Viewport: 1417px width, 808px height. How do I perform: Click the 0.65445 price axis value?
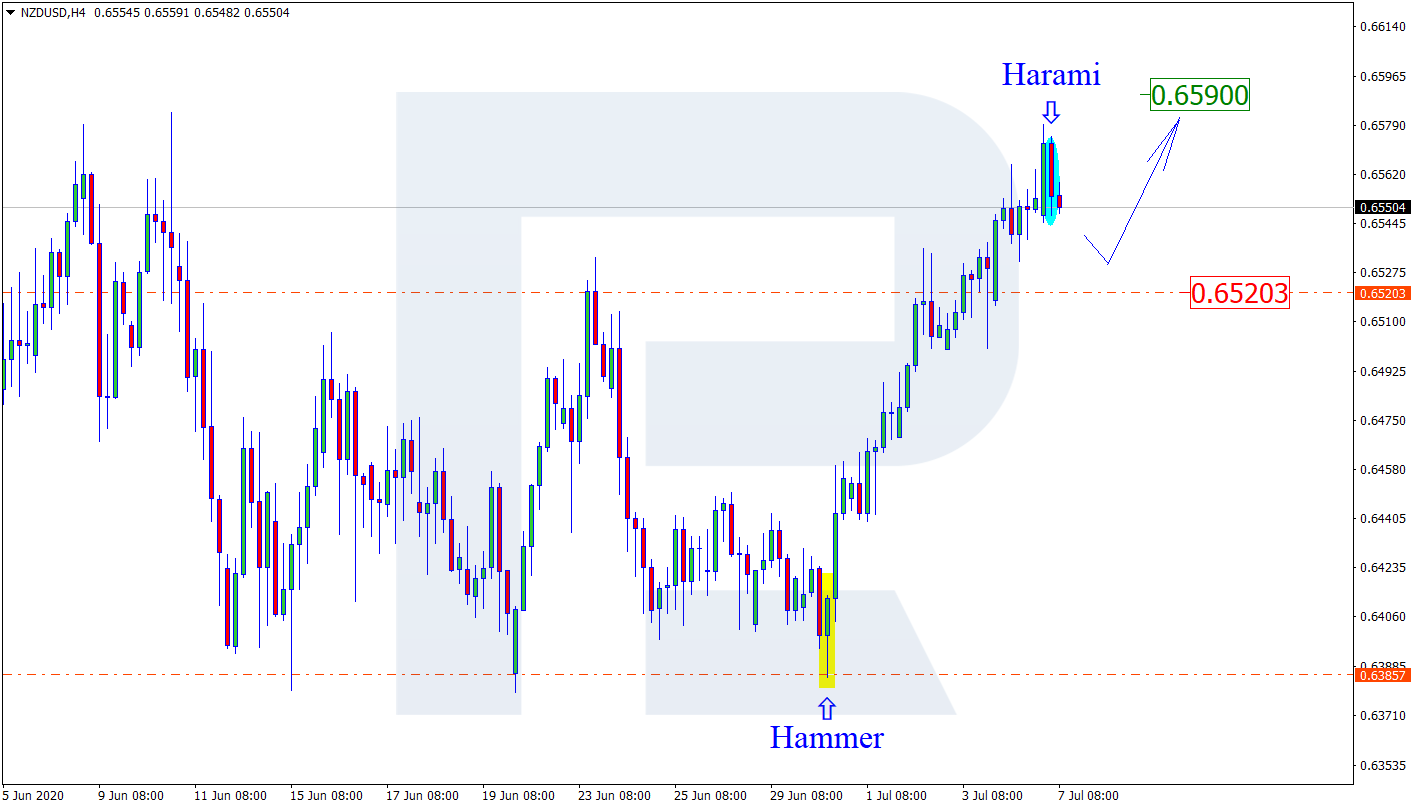point(1384,223)
